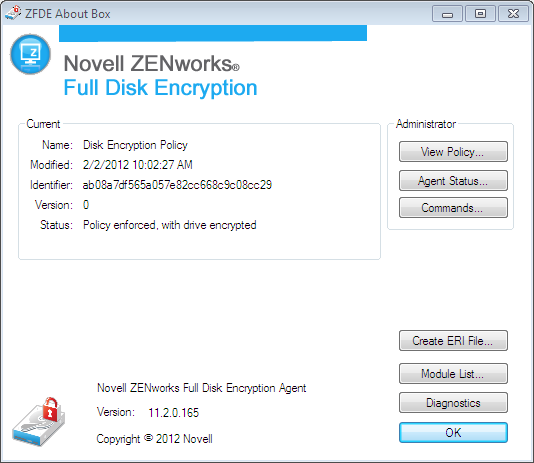The height and width of the screenshot is (463, 534).
Task: Click the encrypted disk padlock icon
Action: point(38,421)
